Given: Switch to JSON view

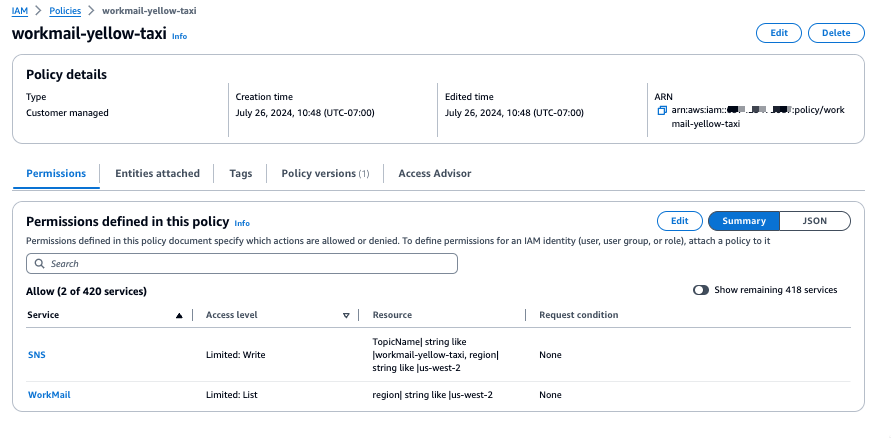Looking at the screenshot, I should tap(814, 221).
